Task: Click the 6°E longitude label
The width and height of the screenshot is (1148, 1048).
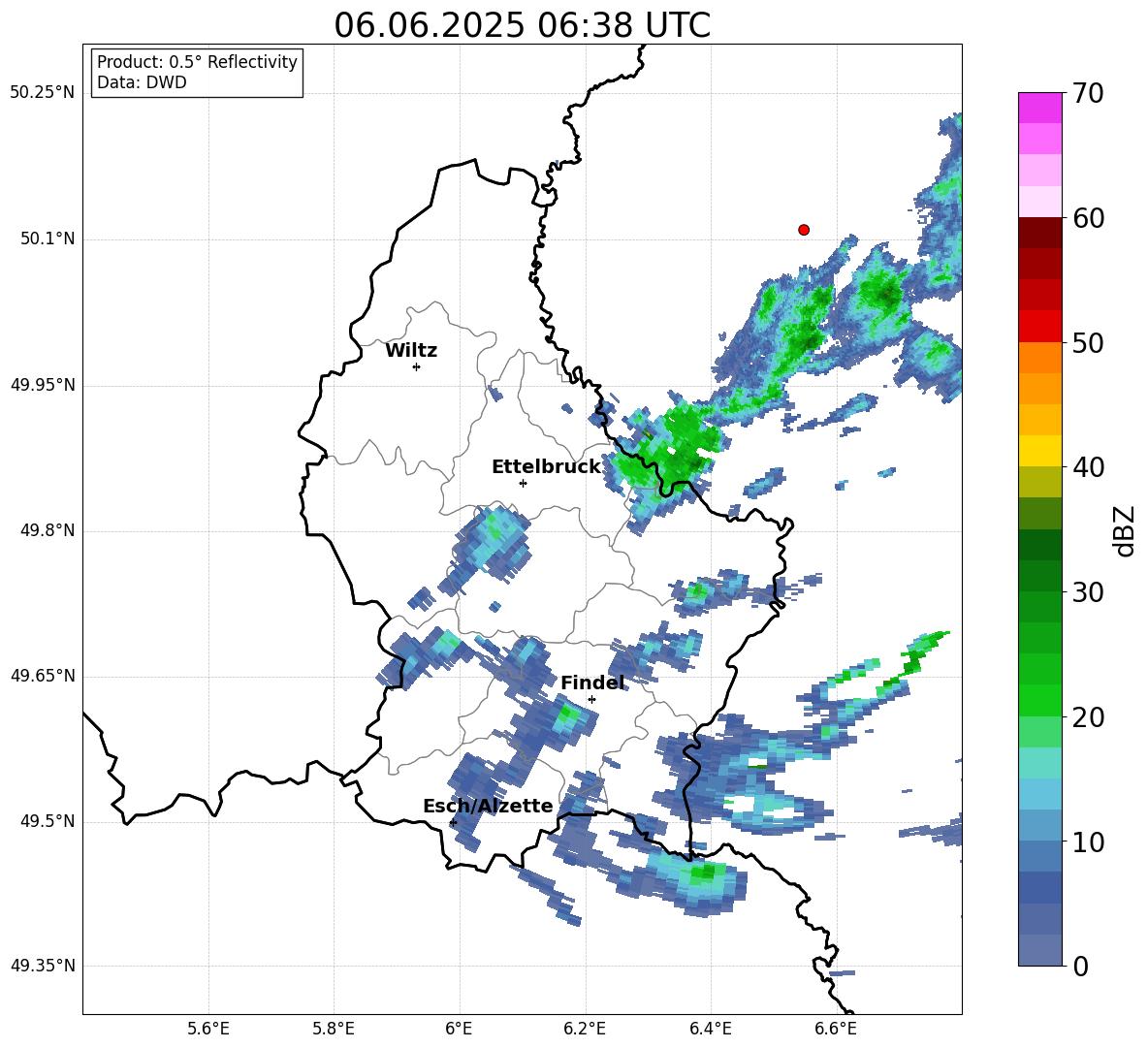Action: [459, 1029]
